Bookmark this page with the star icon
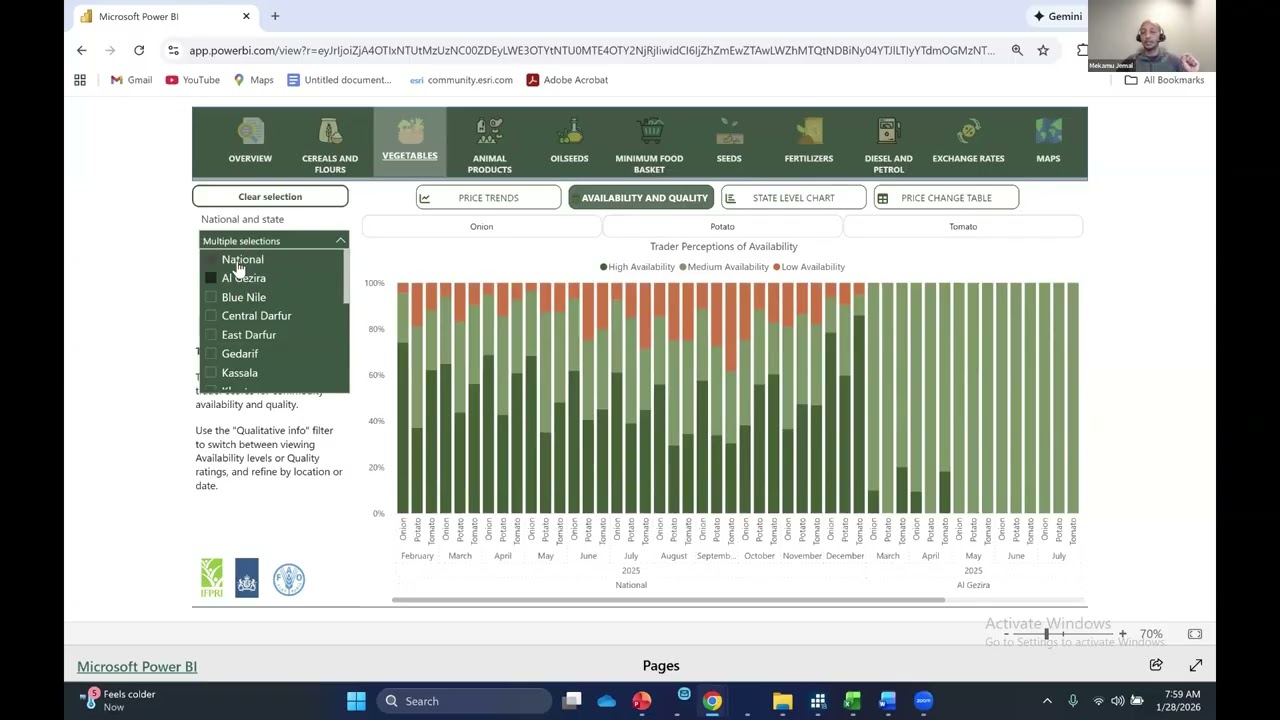Viewport: 1280px width, 720px height. (x=1043, y=50)
